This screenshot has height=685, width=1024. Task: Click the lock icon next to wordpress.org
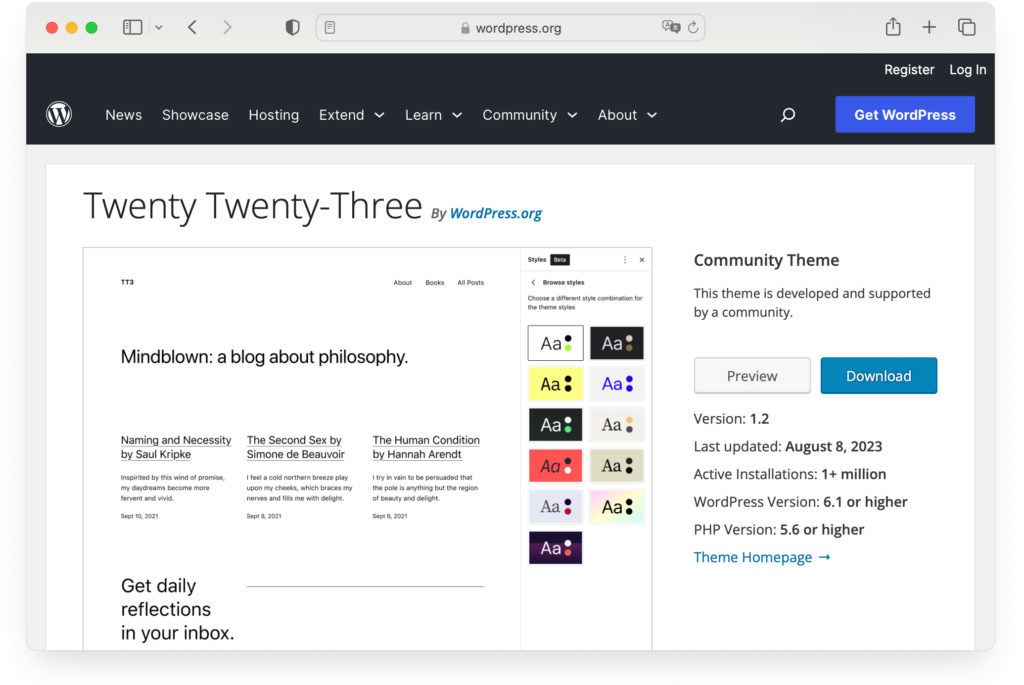[465, 28]
